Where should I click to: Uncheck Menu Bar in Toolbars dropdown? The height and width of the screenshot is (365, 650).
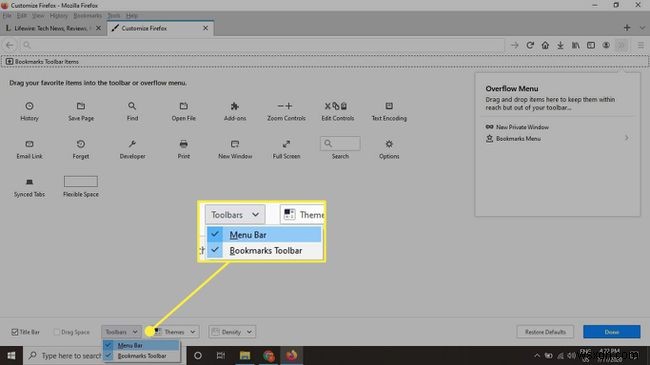point(142,345)
